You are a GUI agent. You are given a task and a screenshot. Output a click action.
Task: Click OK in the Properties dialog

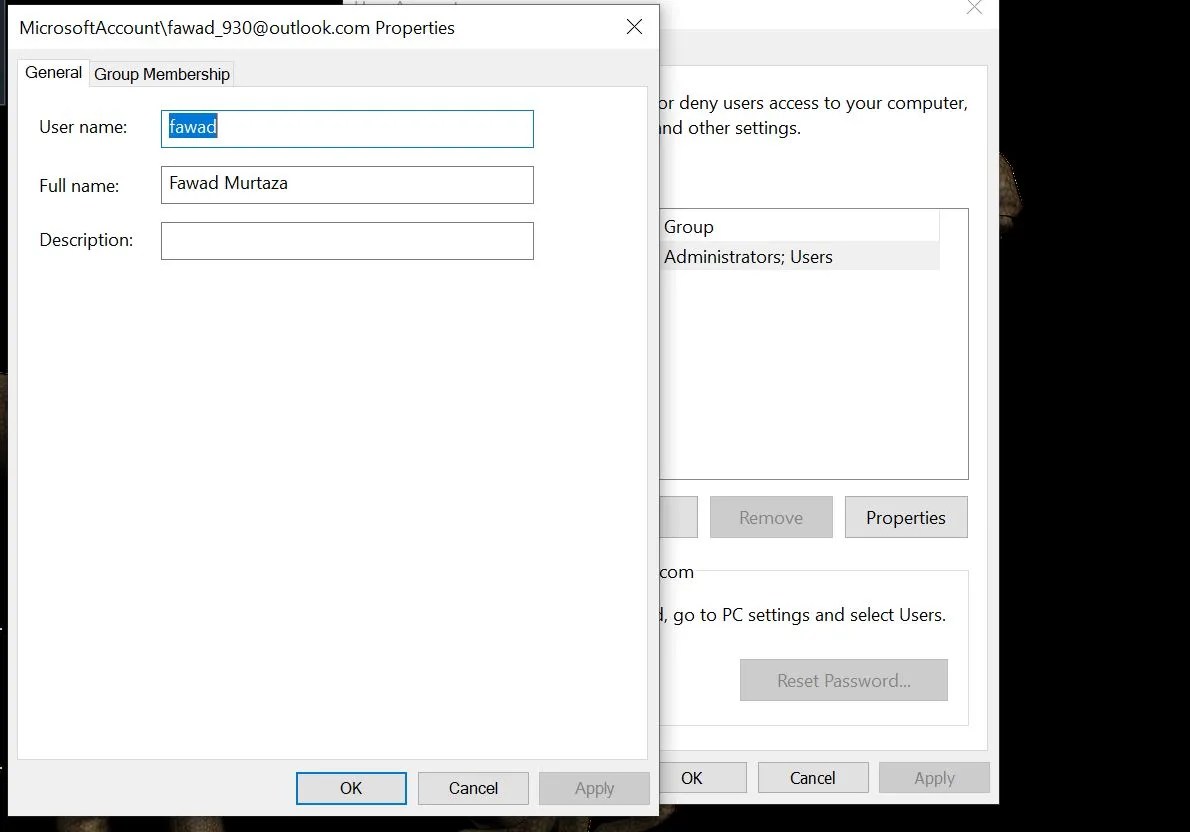350,788
